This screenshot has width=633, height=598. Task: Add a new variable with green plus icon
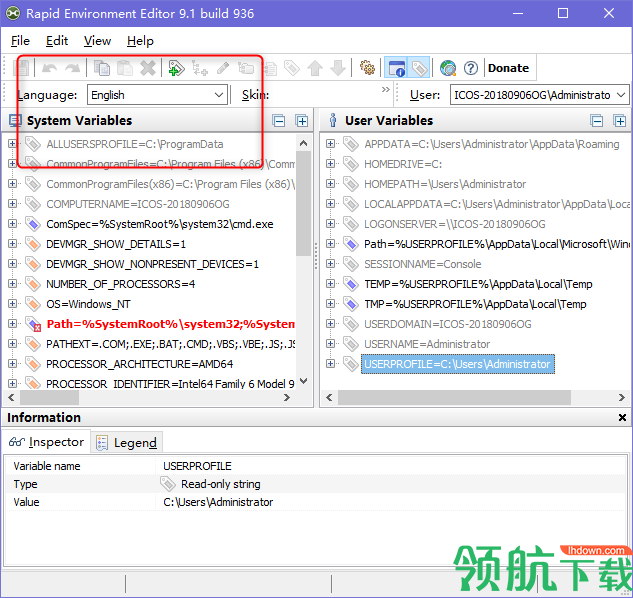tap(176, 68)
